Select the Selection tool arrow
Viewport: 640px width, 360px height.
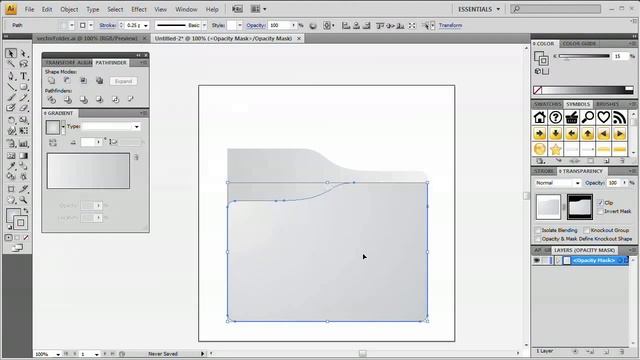(11, 53)
